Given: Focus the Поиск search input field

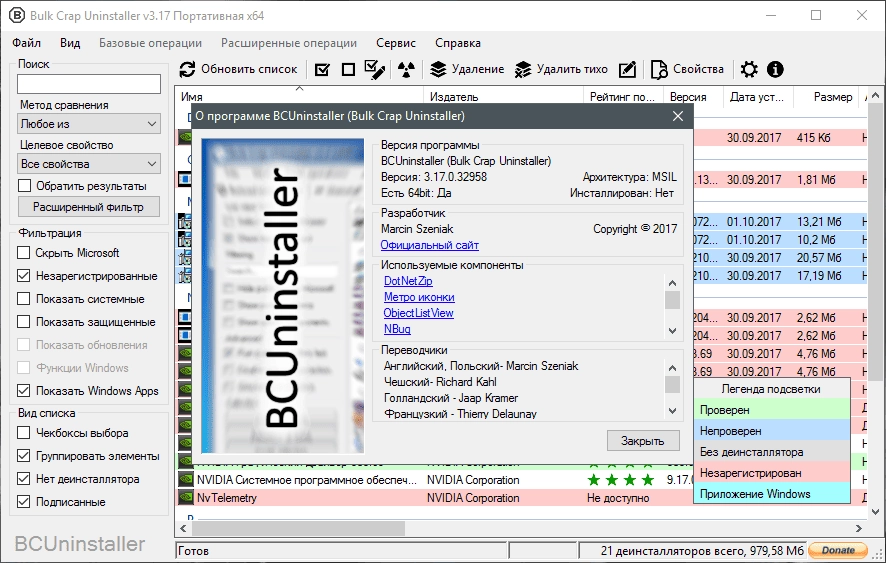Looking at the screenshot, I should (x=89, y=84).
